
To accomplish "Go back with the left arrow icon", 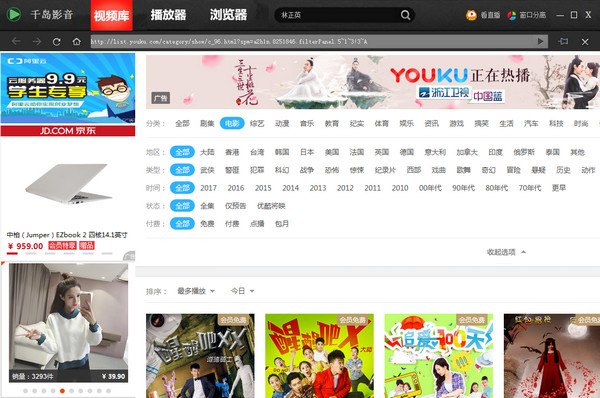I will [16, 41].
